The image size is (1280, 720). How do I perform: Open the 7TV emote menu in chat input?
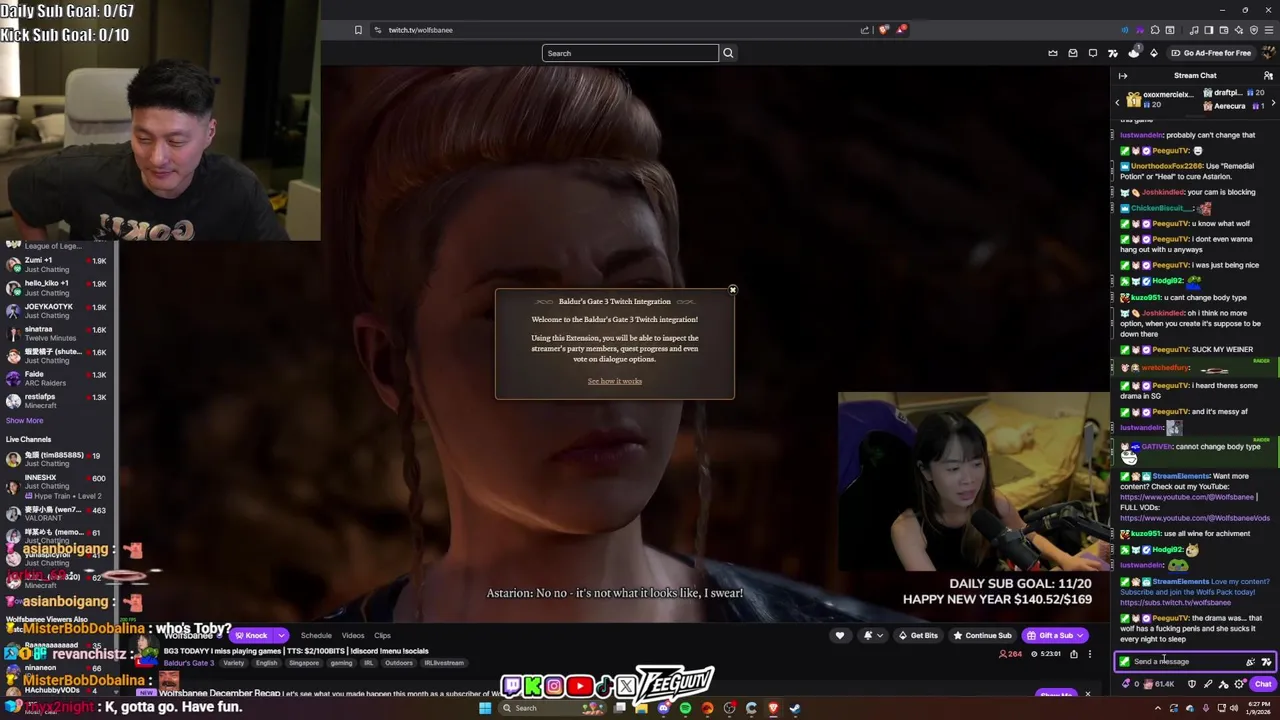coord(1266,662)
